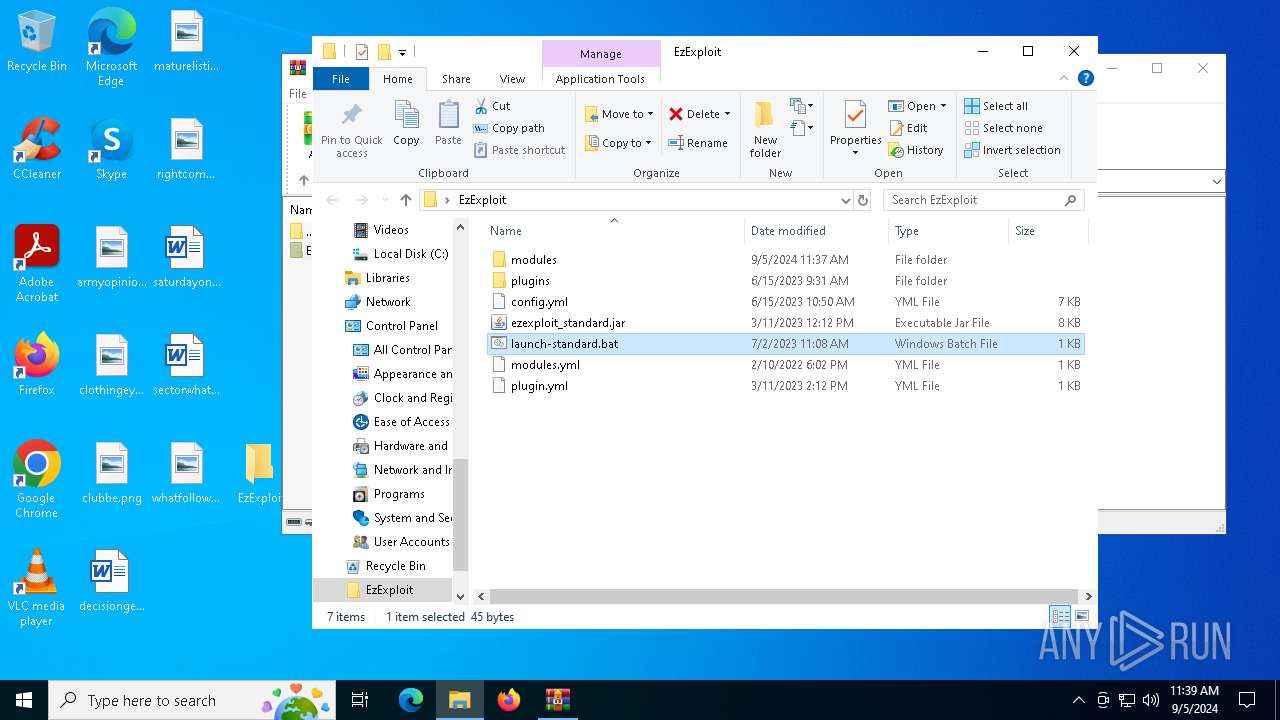Select ezexploit_standard.jar file
Screen dimensions: 1280x720
(785, 323)
